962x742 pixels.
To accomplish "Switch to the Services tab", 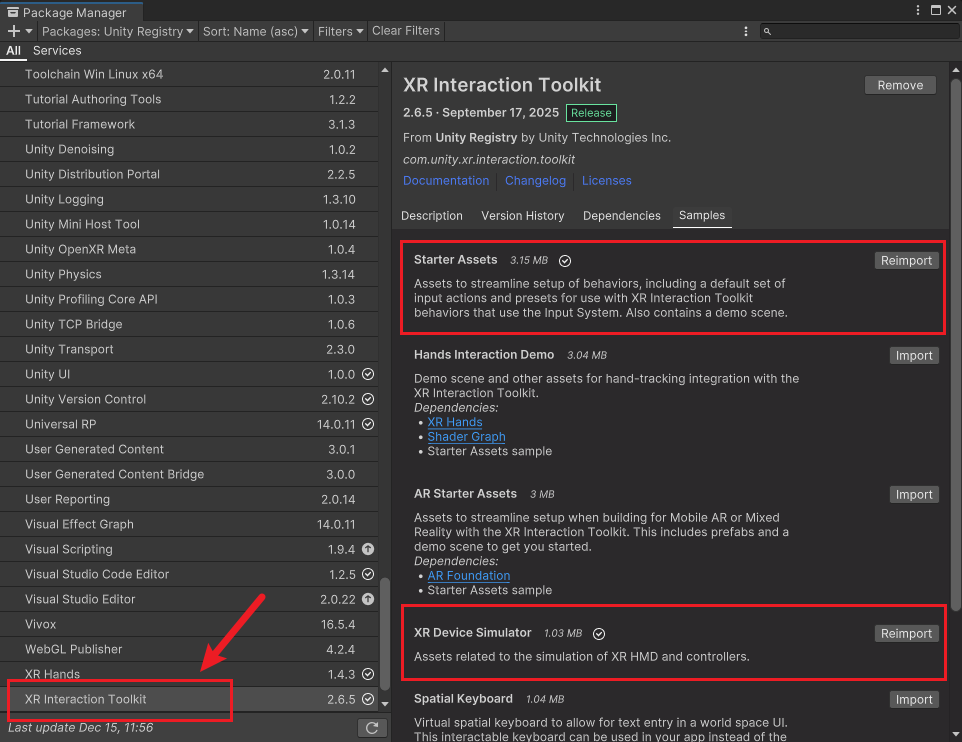I will [57, 51].
